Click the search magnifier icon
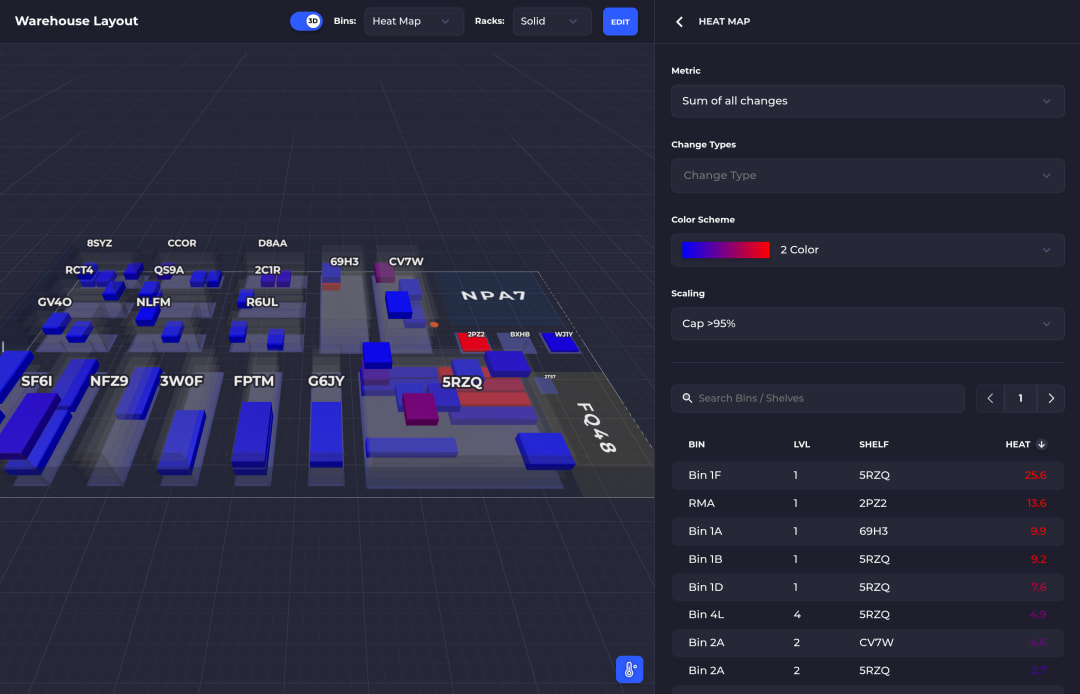The width and height of the screenshot is (1080, 694). tap(687, 398)
